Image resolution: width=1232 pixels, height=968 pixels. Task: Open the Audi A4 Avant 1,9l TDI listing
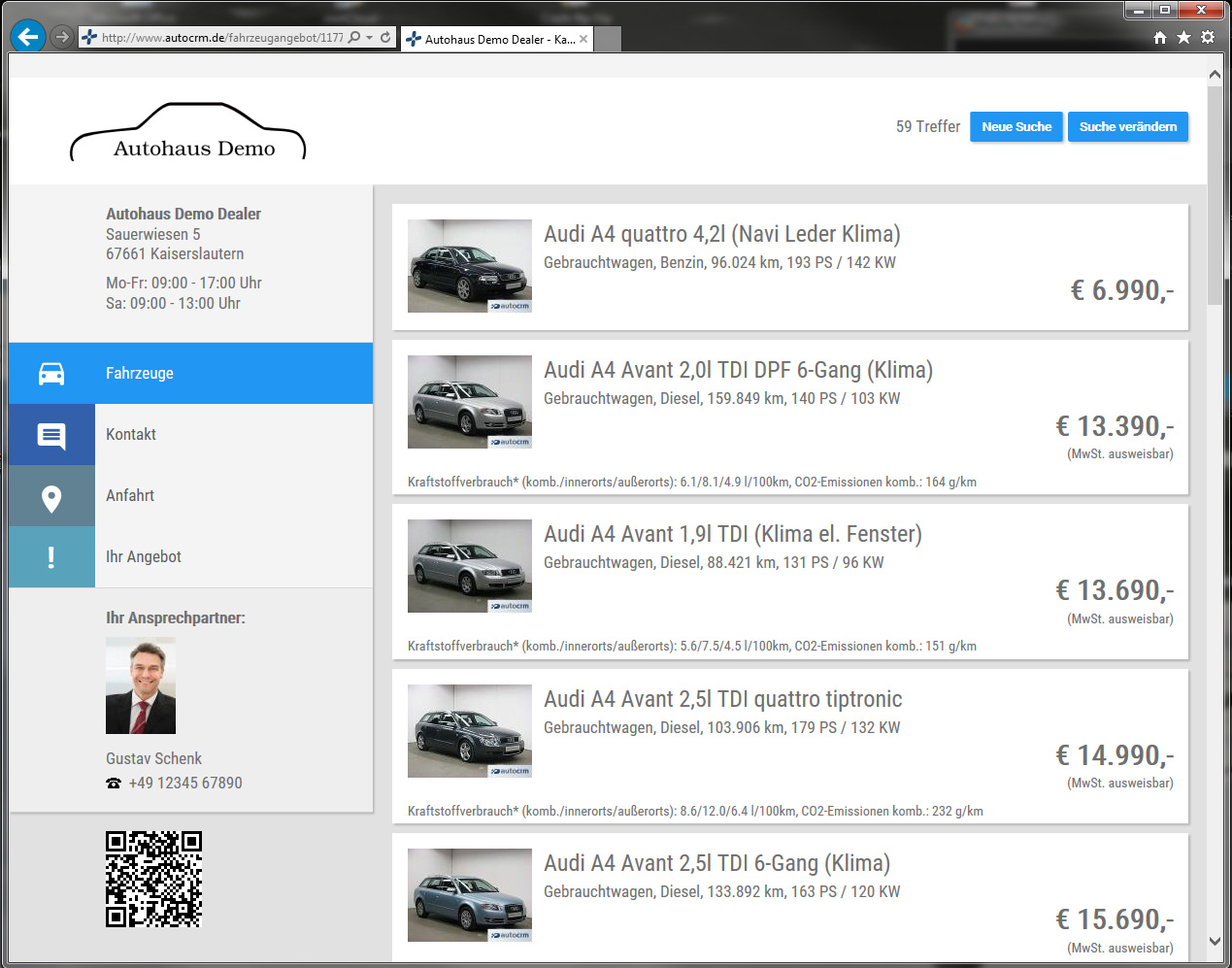pos(733,534)
